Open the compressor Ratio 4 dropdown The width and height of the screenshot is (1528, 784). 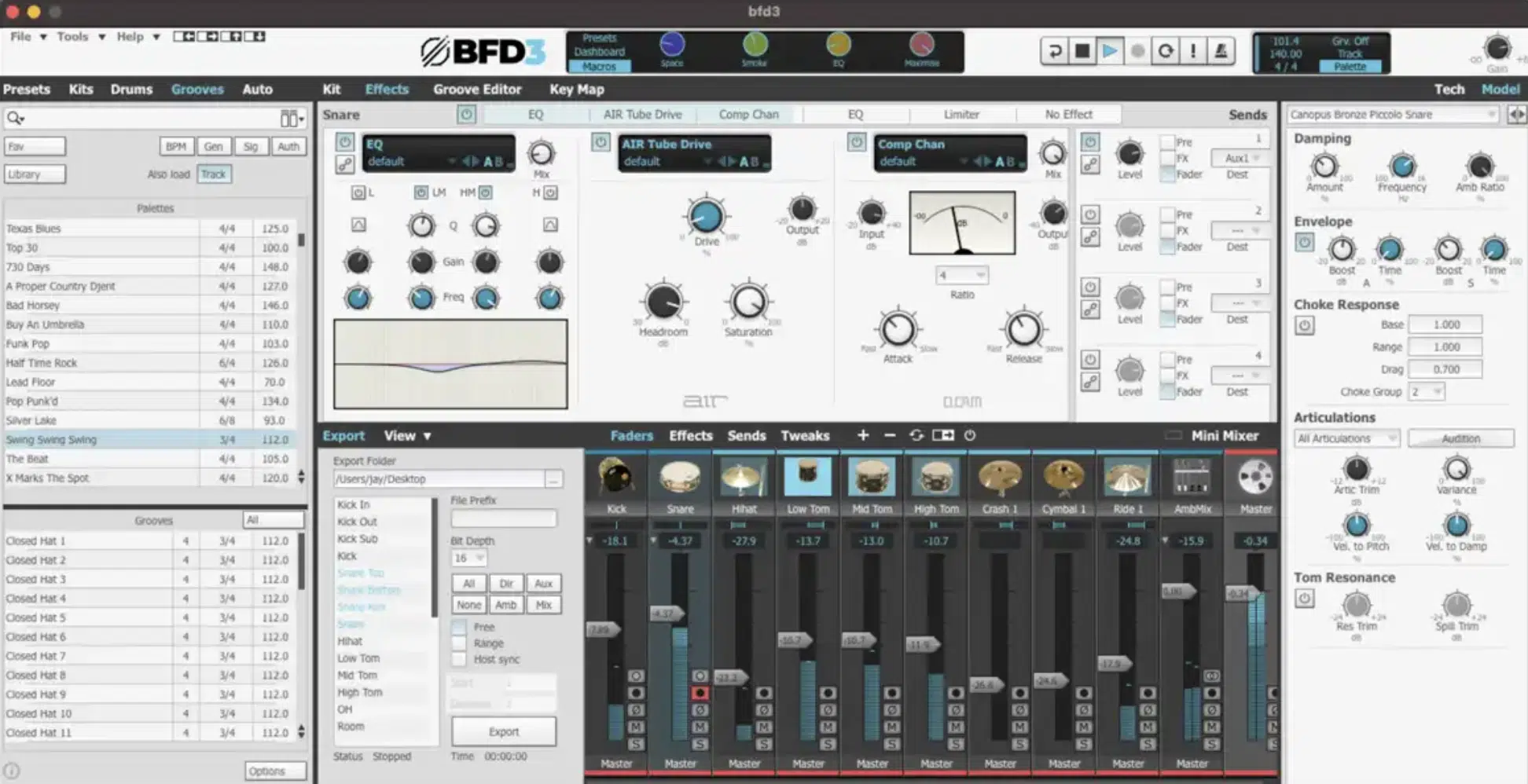[961, 275]
